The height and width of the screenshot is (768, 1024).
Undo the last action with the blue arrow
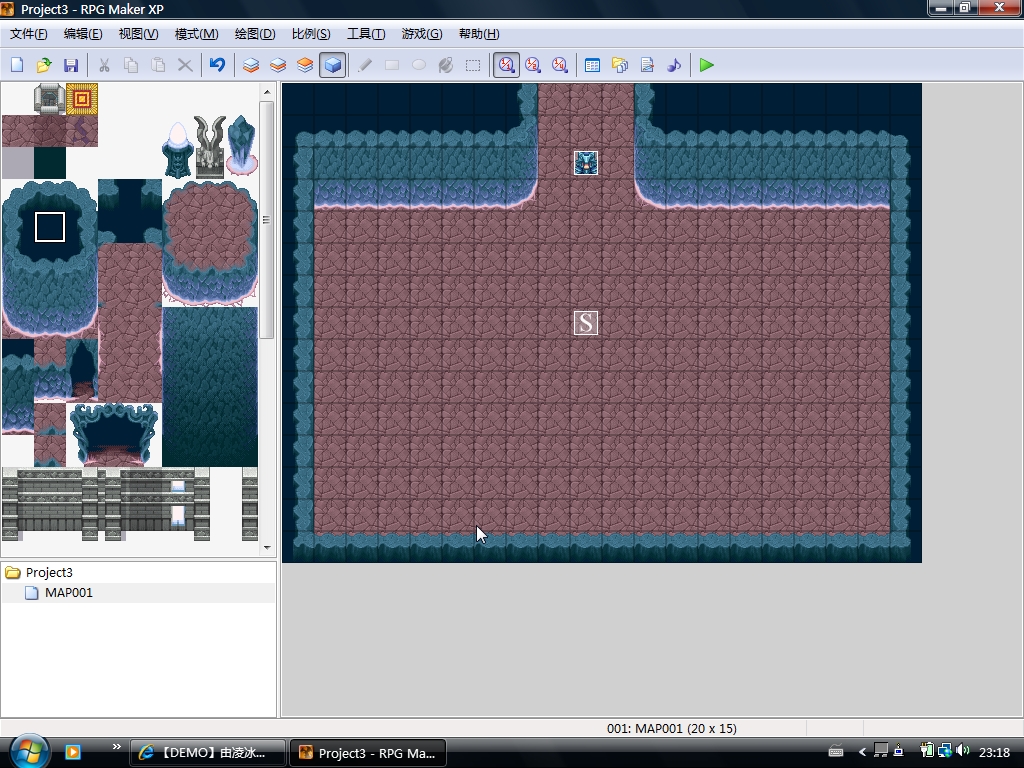pyautogui.click(x=217, y=65)
